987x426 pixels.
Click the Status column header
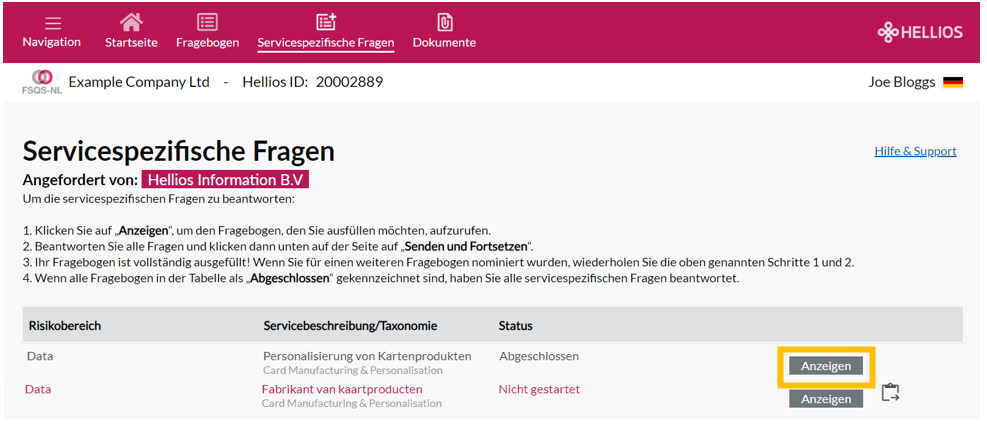[x=516, y=326]
